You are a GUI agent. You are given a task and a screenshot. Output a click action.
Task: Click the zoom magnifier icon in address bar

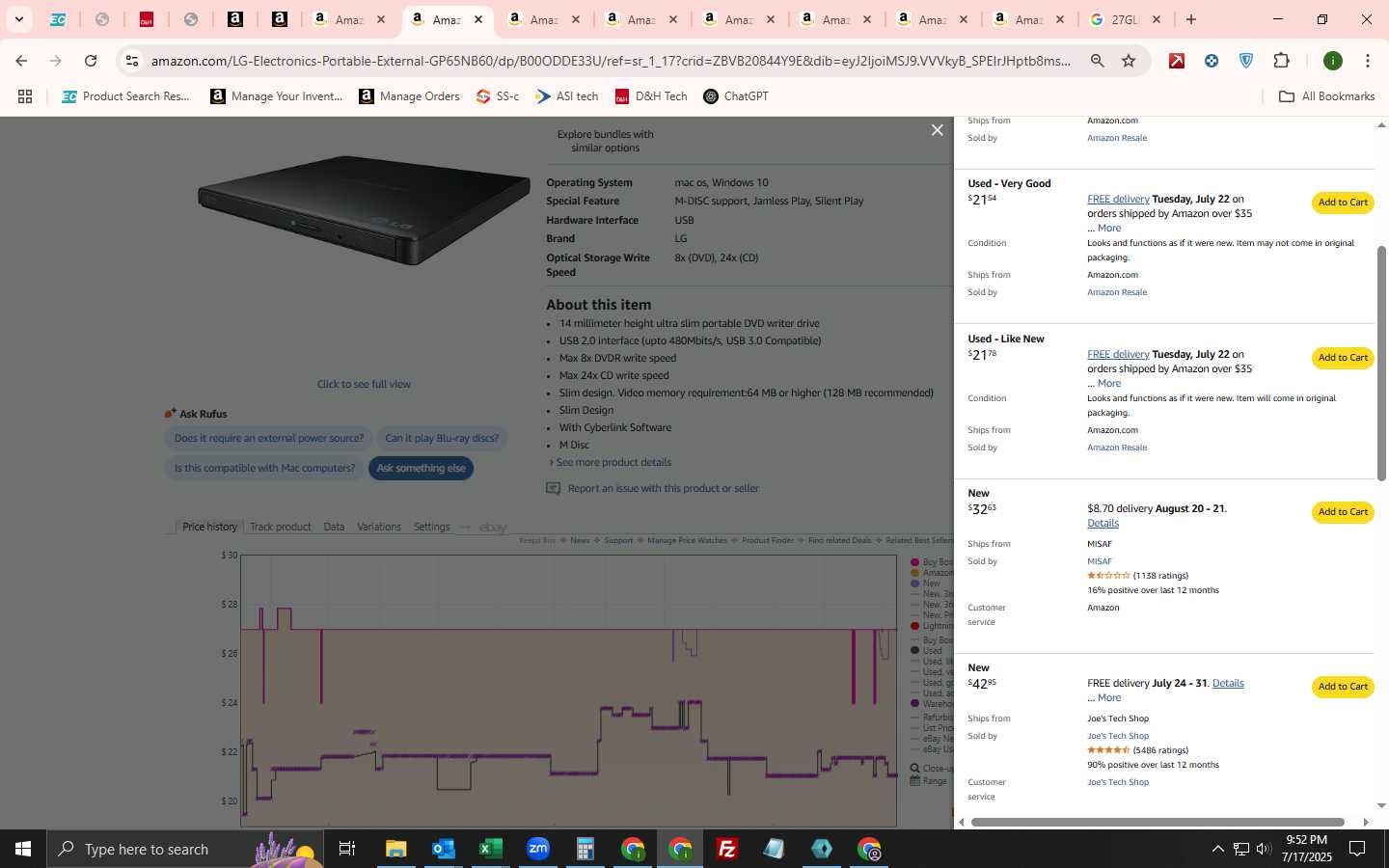[1098, 61]
